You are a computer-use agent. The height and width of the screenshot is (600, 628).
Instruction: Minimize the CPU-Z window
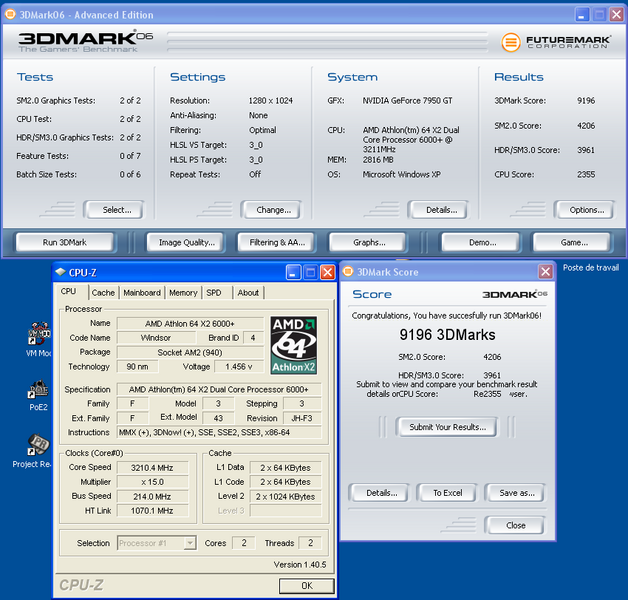(x=293, y=272)
